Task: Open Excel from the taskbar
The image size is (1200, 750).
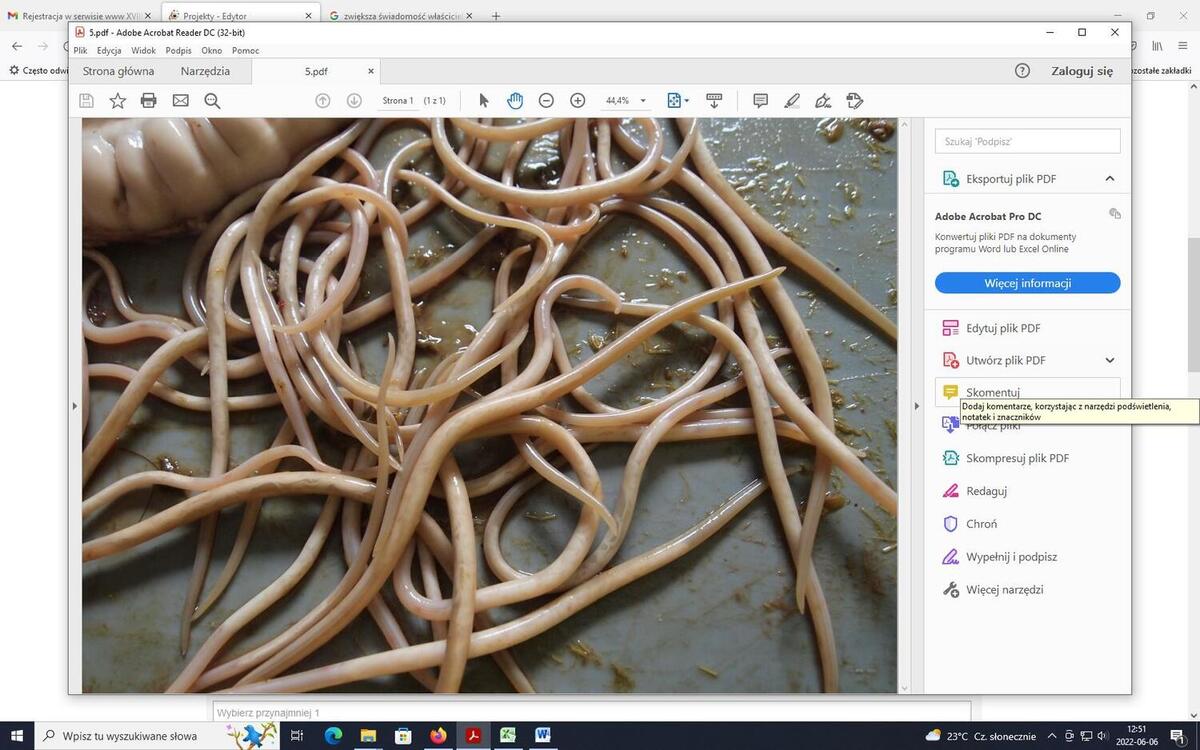Action: coord(508,736)
